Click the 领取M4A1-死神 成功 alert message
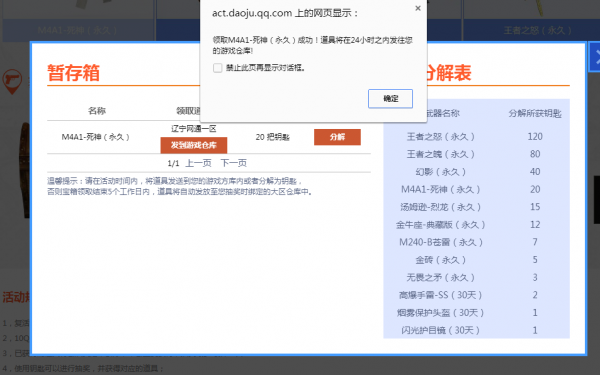The width and height of the screenshot is (600, 375). click(x=312, y=45)
